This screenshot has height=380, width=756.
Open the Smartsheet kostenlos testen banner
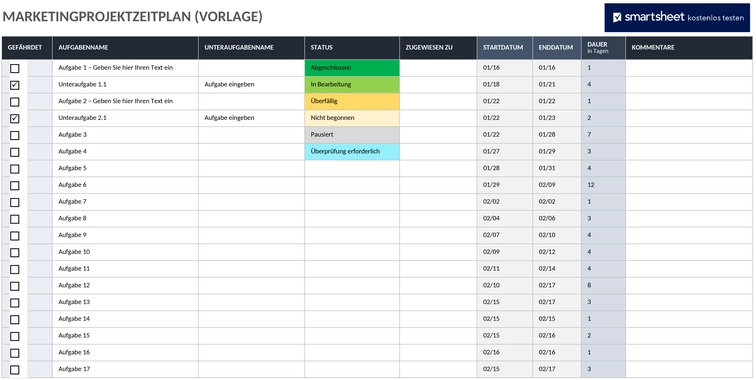(677, 17)
